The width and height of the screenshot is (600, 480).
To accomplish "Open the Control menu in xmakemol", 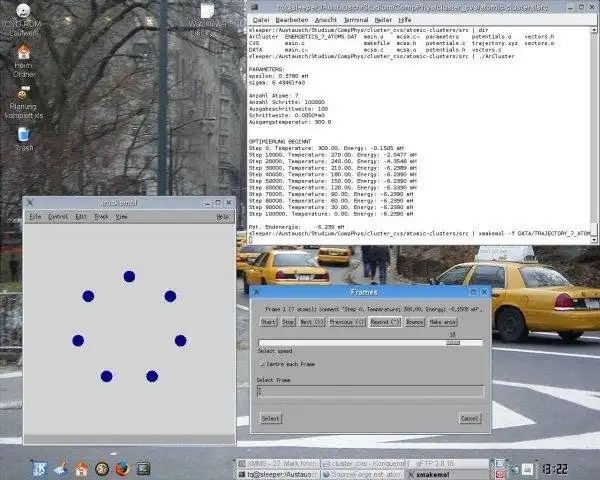I will point(58,217).
